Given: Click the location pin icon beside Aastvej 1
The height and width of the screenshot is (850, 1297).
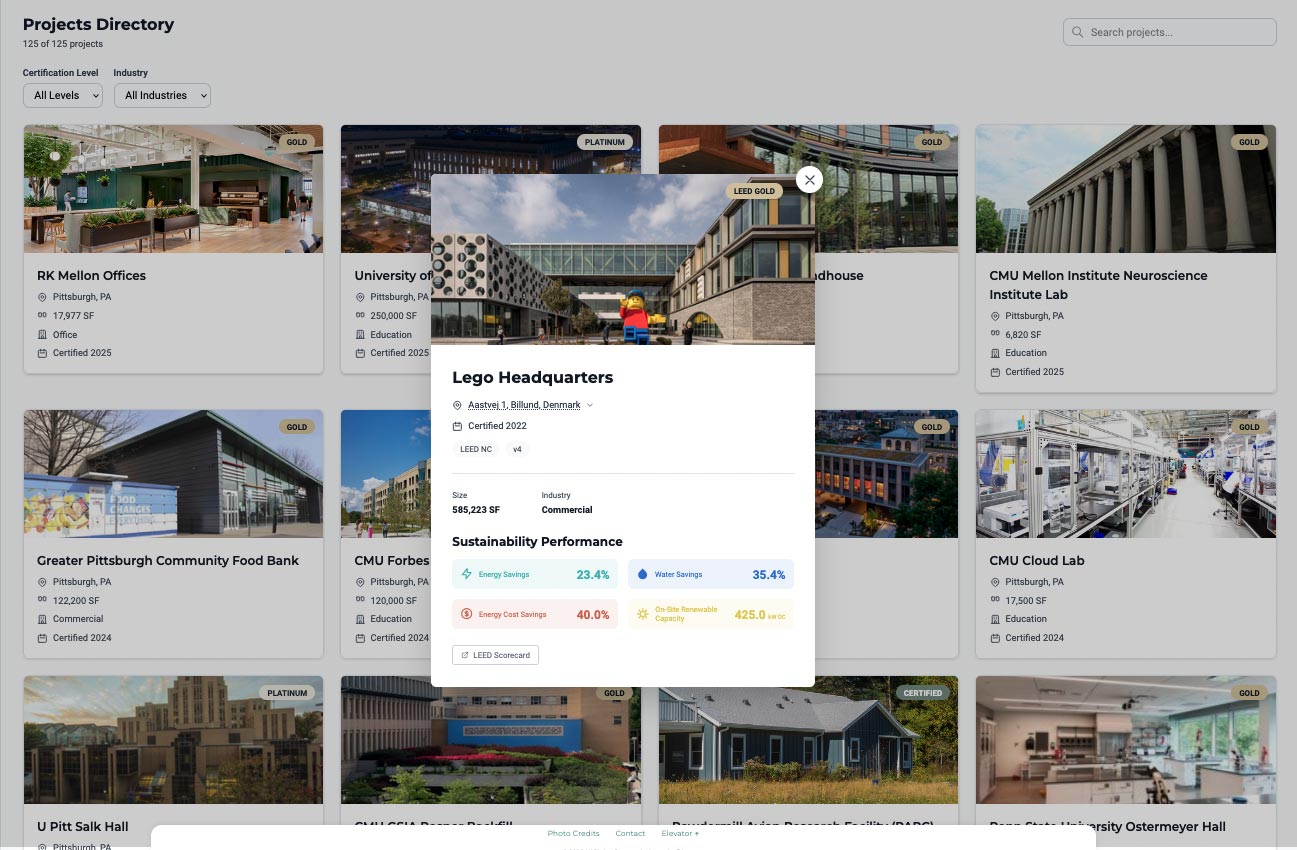Looking at the screenshot, I should [x=458, y=405].
